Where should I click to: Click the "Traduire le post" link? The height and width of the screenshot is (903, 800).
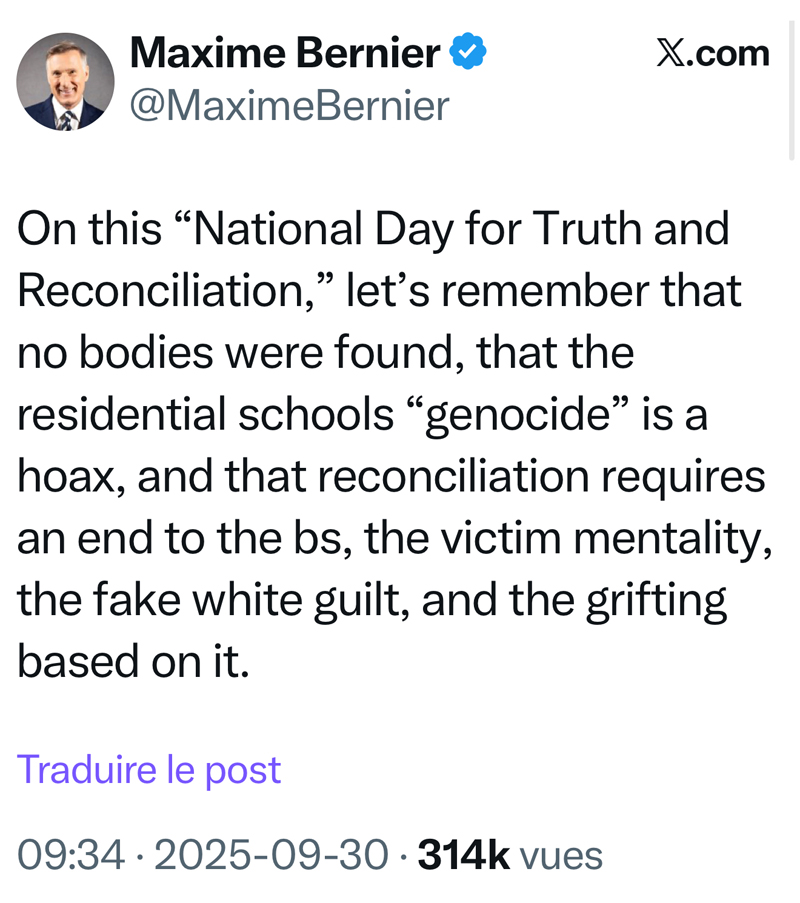point(149,769)
